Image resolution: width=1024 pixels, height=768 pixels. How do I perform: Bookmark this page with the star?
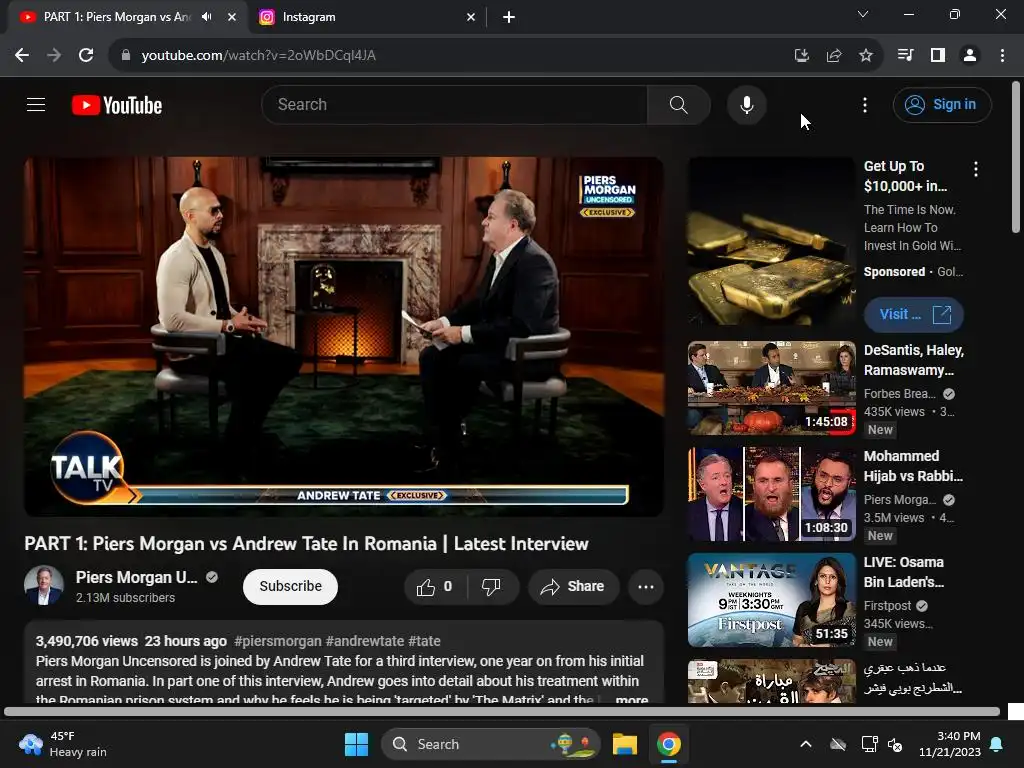click(x=865, y=56)
